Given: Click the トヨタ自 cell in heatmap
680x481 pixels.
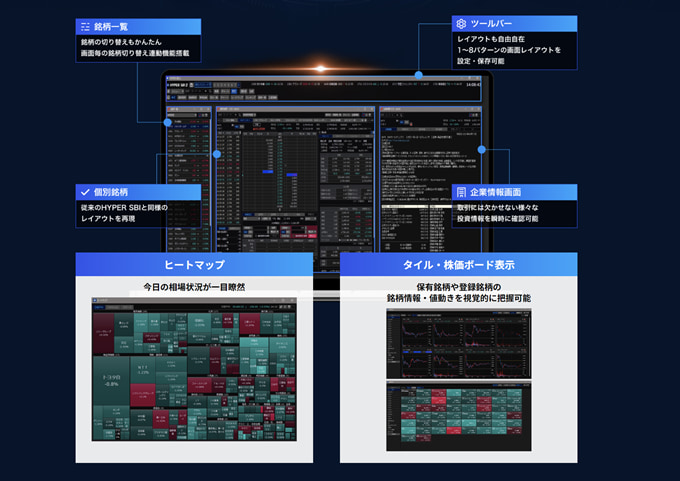Looking at the screenshot, I should coord(111,380).
